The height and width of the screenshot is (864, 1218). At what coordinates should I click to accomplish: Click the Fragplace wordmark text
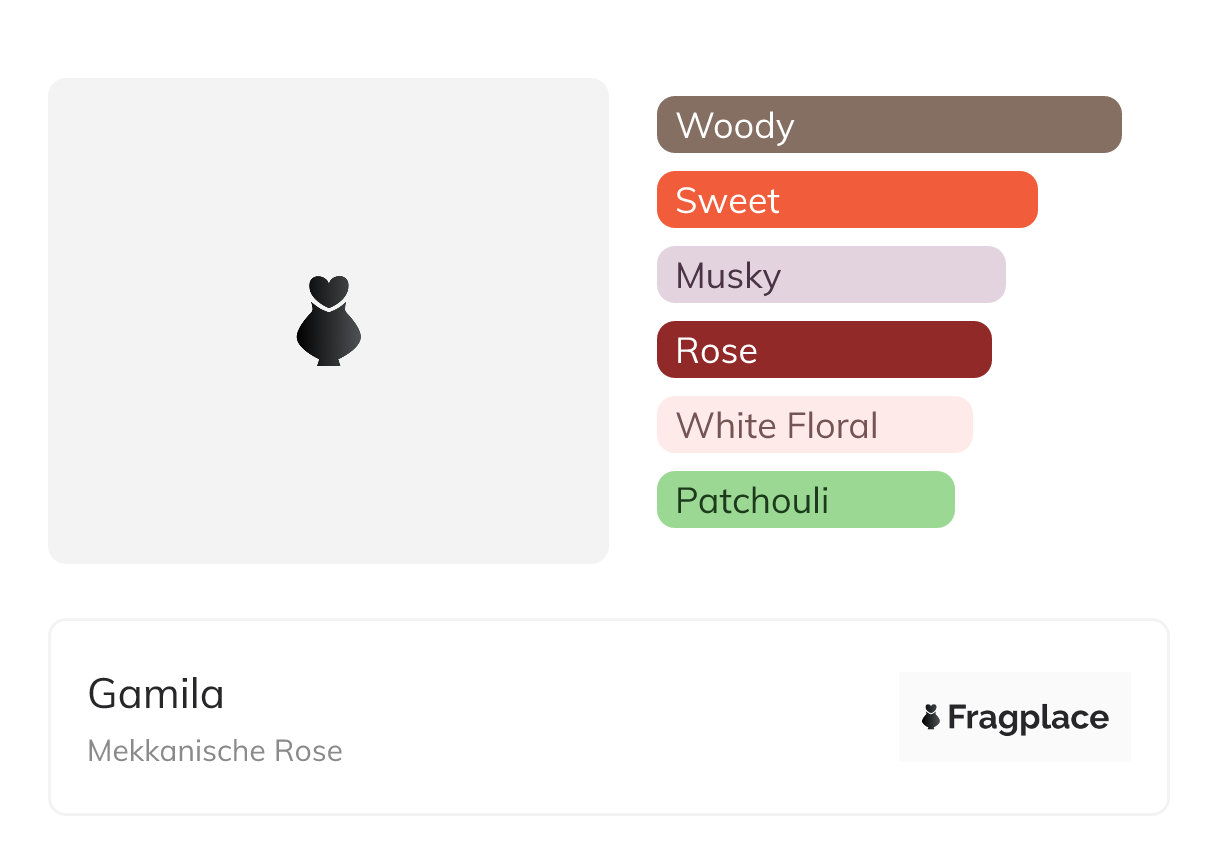pos(1028,717)
